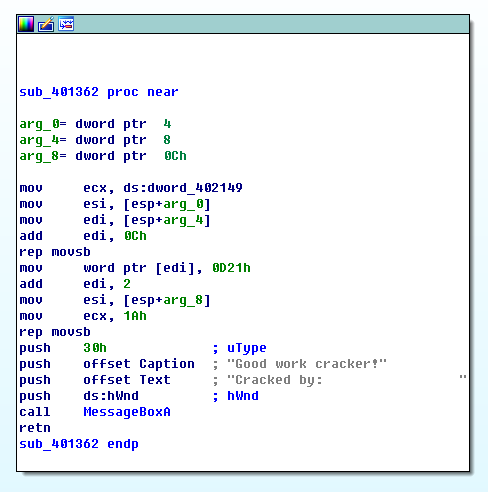Screen dimensions: 488x492
Task: Click 'mov edi, [esp+arg_4]' instruction
Action: coord(115,220)
